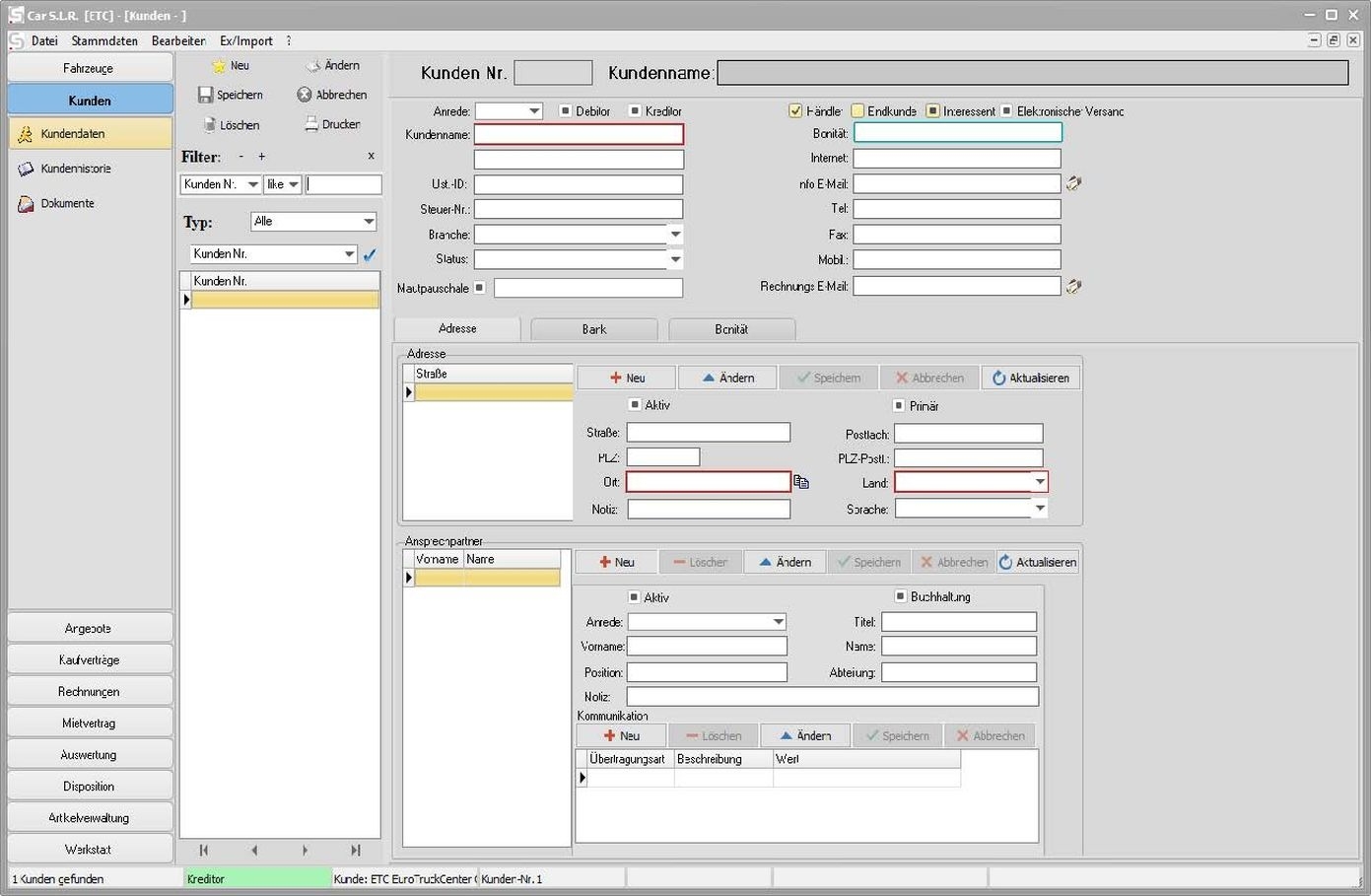Click the Löschen trash icon
Viewport: 1371px width, 896px height.
[209, 125]
